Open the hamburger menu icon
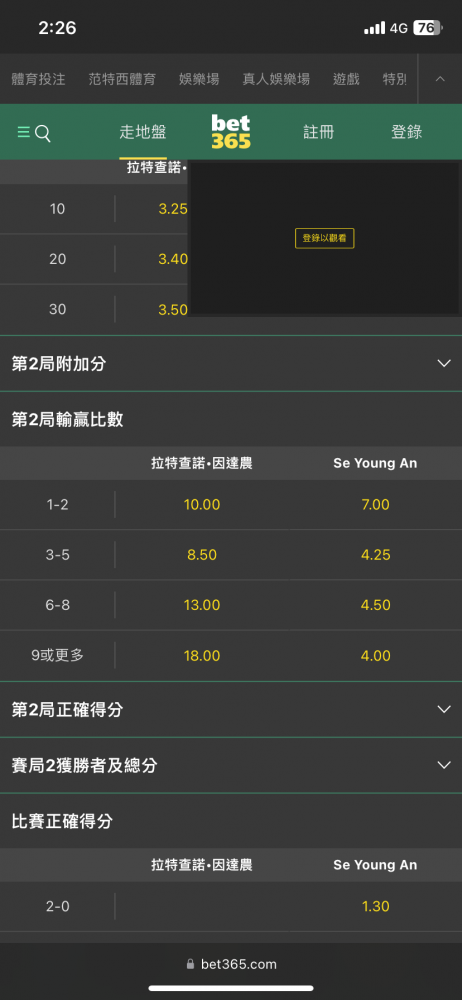 (x=24, y=133)
